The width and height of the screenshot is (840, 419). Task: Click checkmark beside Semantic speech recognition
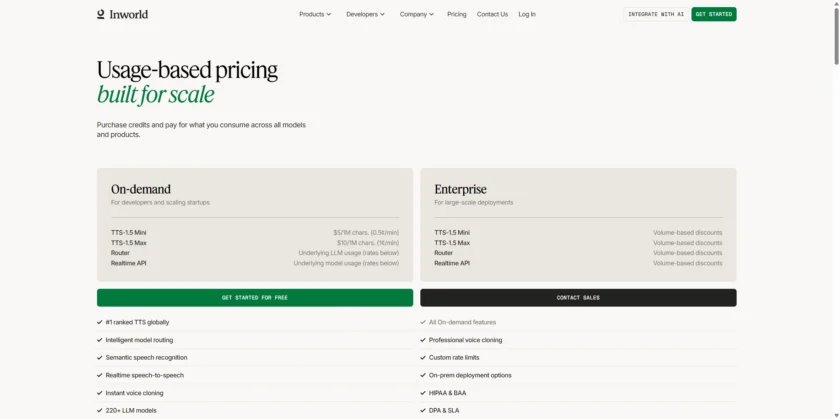coord(100,357)
